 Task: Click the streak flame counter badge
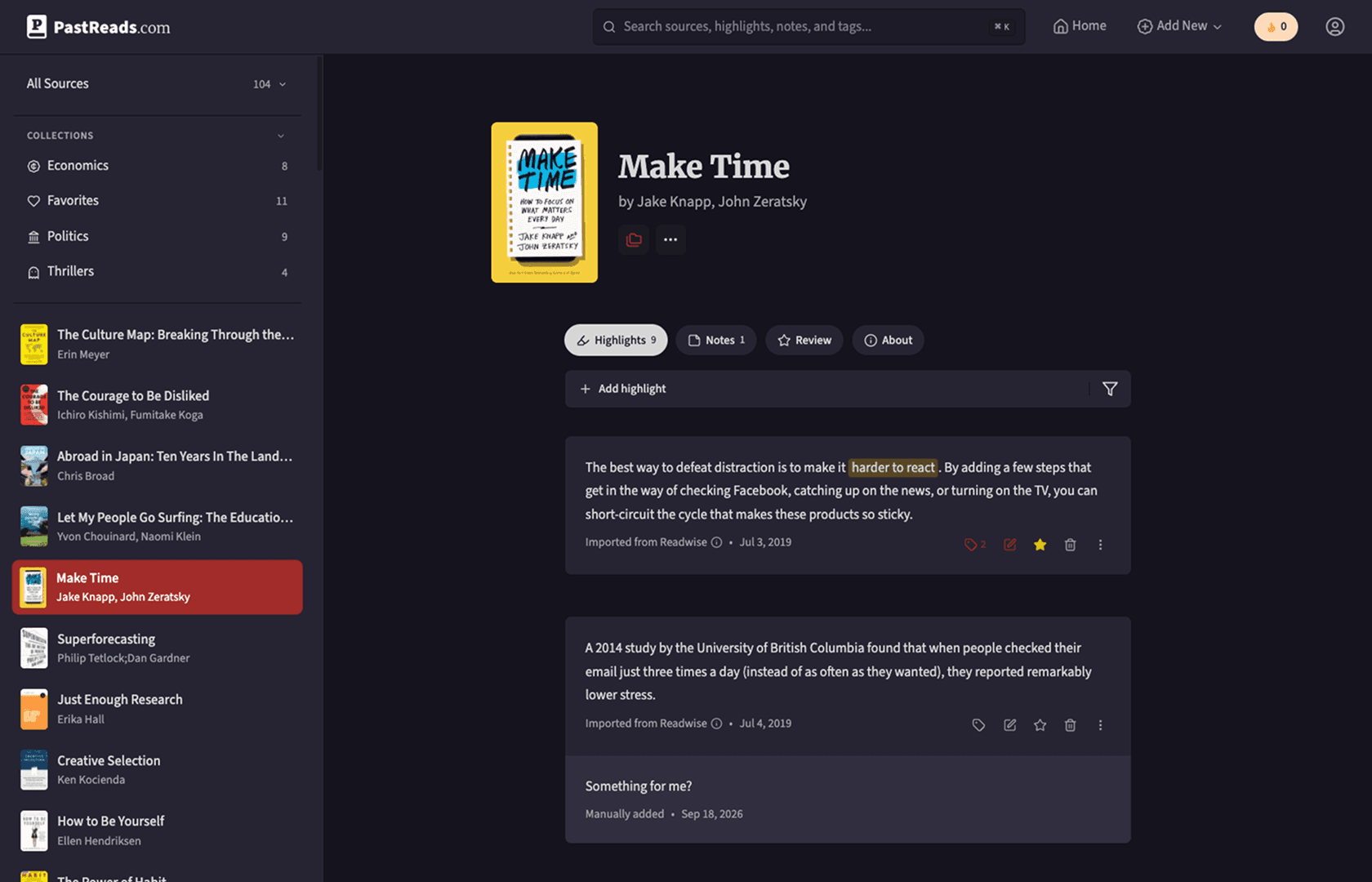(1276, 27)
